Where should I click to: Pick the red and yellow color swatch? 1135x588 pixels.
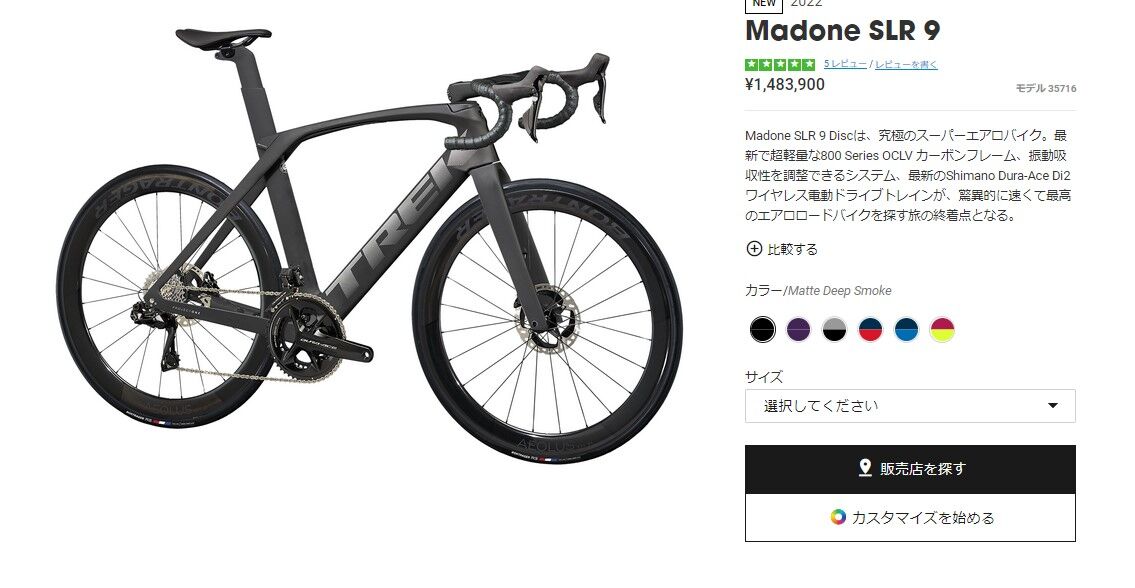tap(942, 329)
